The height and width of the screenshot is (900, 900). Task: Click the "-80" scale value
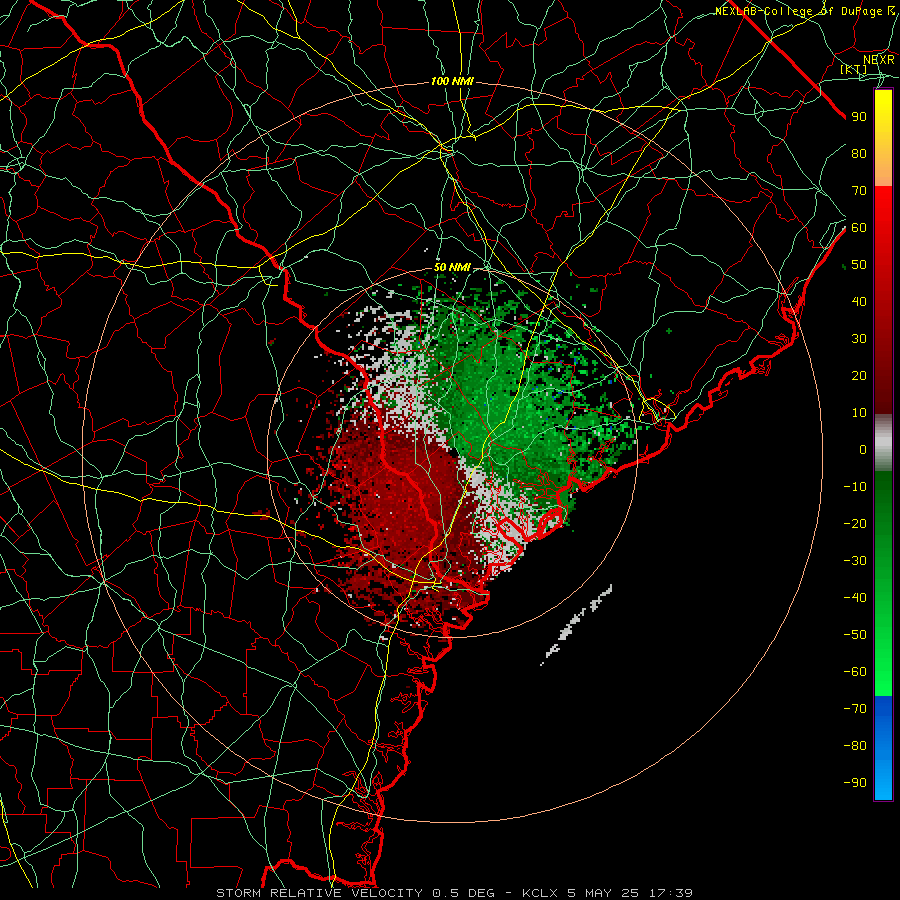click(x=855, y=746)
